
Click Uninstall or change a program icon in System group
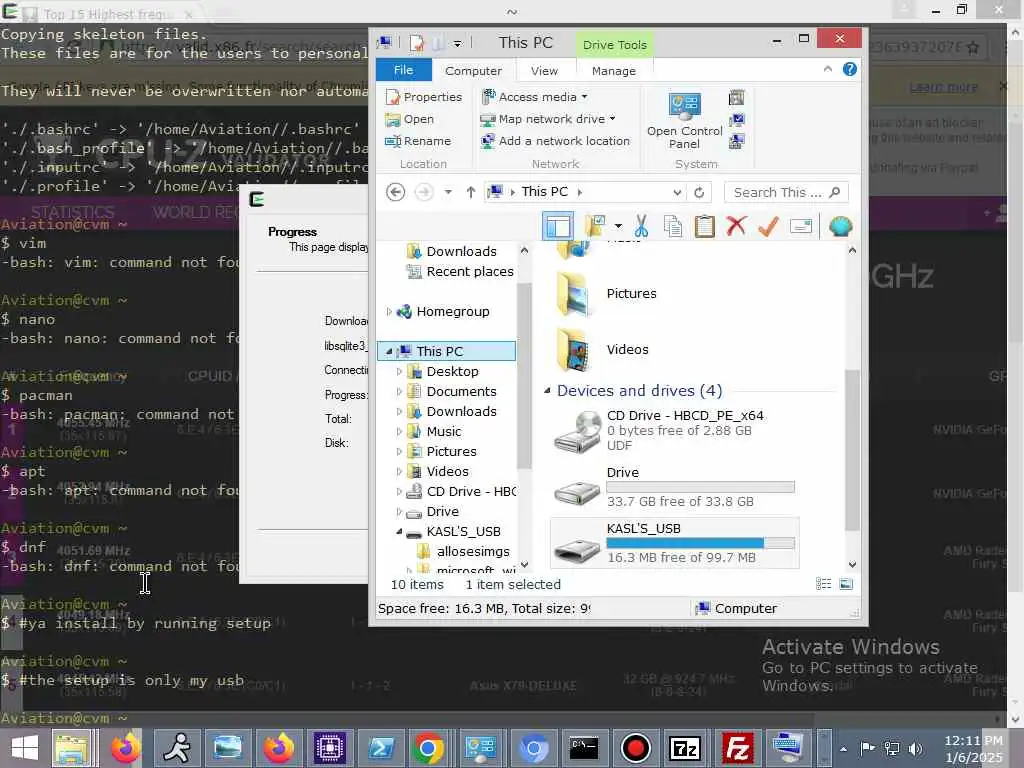(x=736, y=98)
